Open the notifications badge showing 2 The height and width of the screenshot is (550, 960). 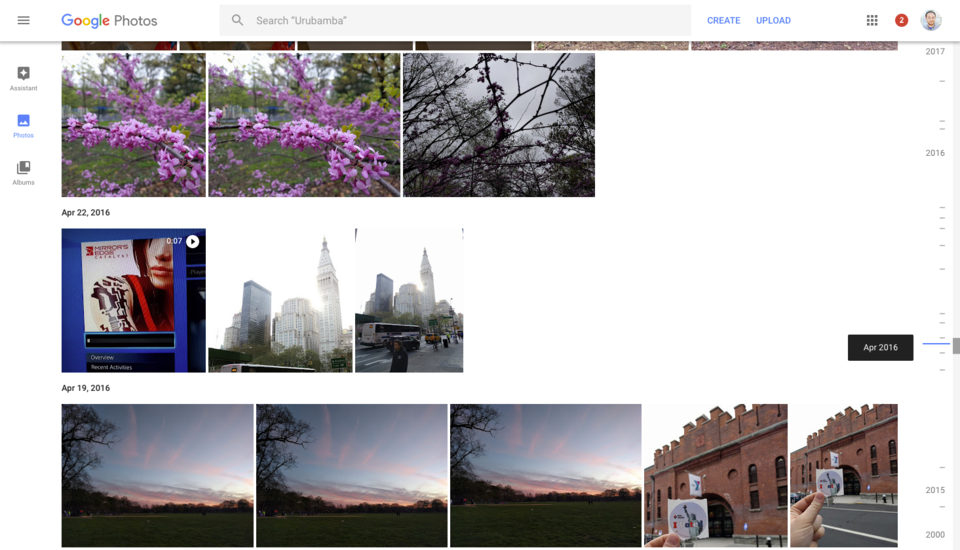[x=901, y=20]
